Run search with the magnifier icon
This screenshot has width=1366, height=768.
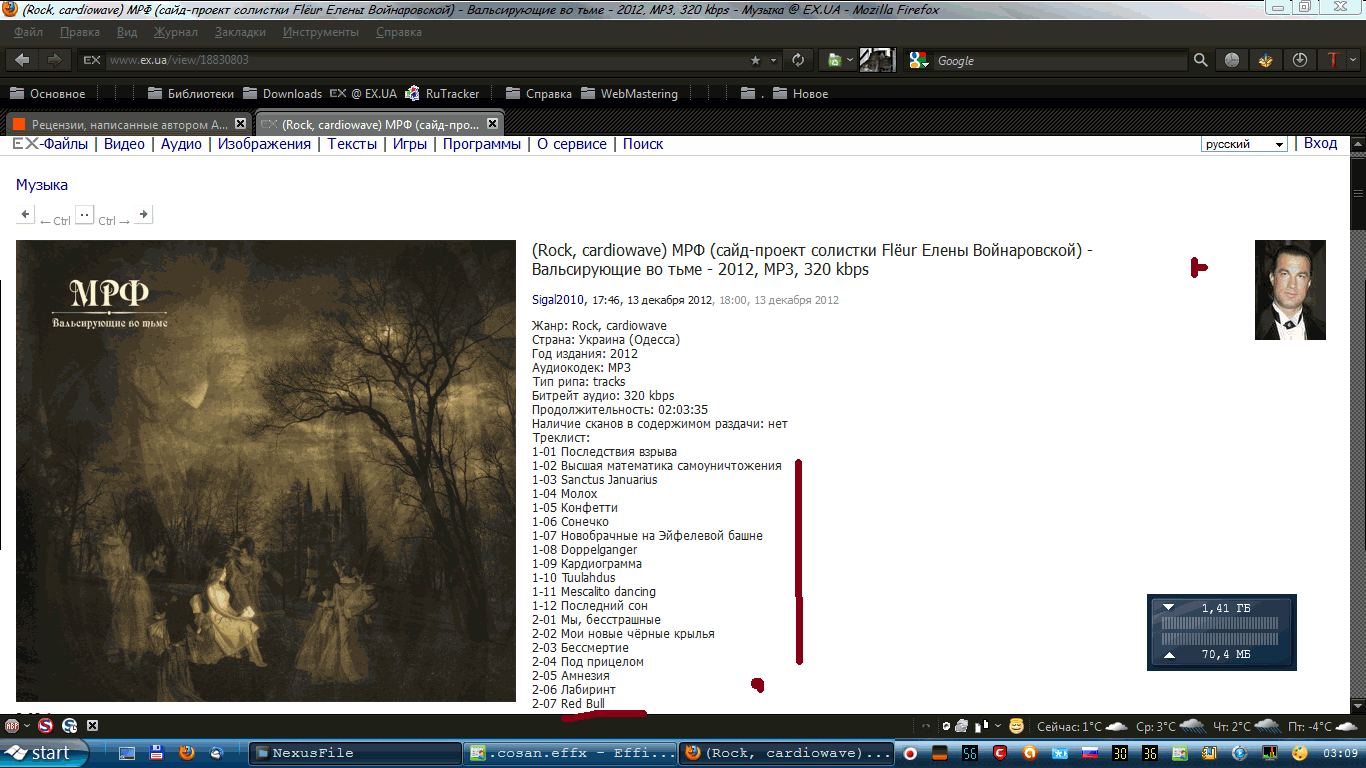(1200, 61)
